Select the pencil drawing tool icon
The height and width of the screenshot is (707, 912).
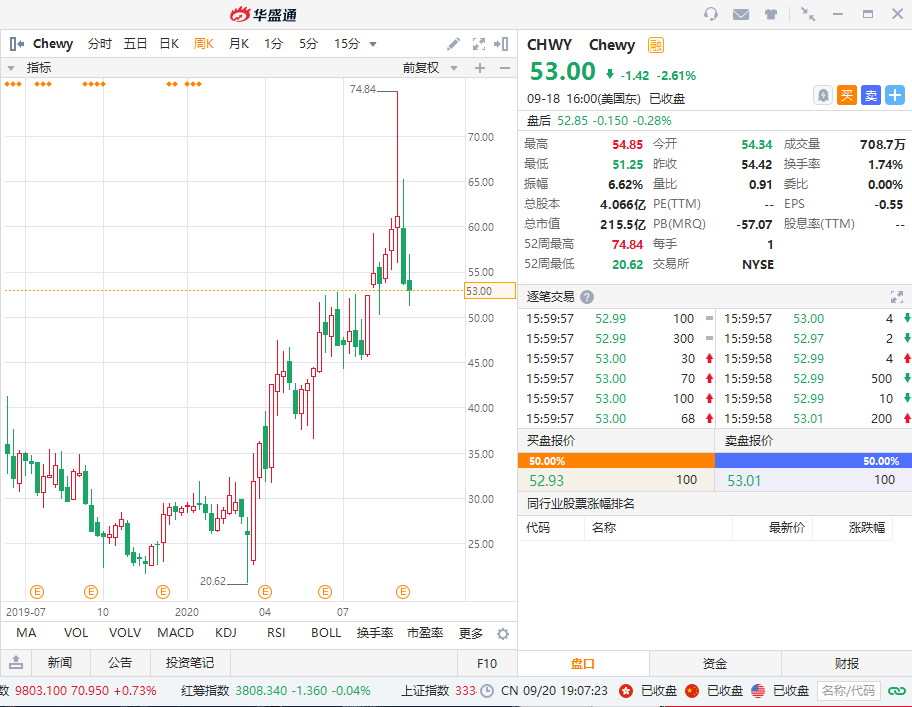(453, 44)
